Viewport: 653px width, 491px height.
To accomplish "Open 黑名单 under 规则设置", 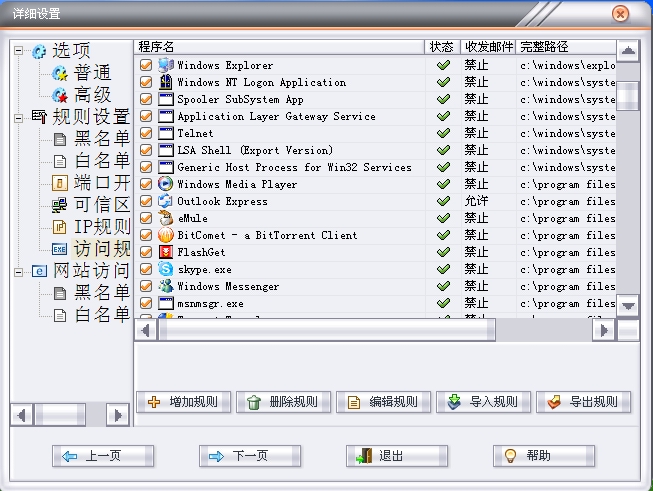I will [102, 139].
